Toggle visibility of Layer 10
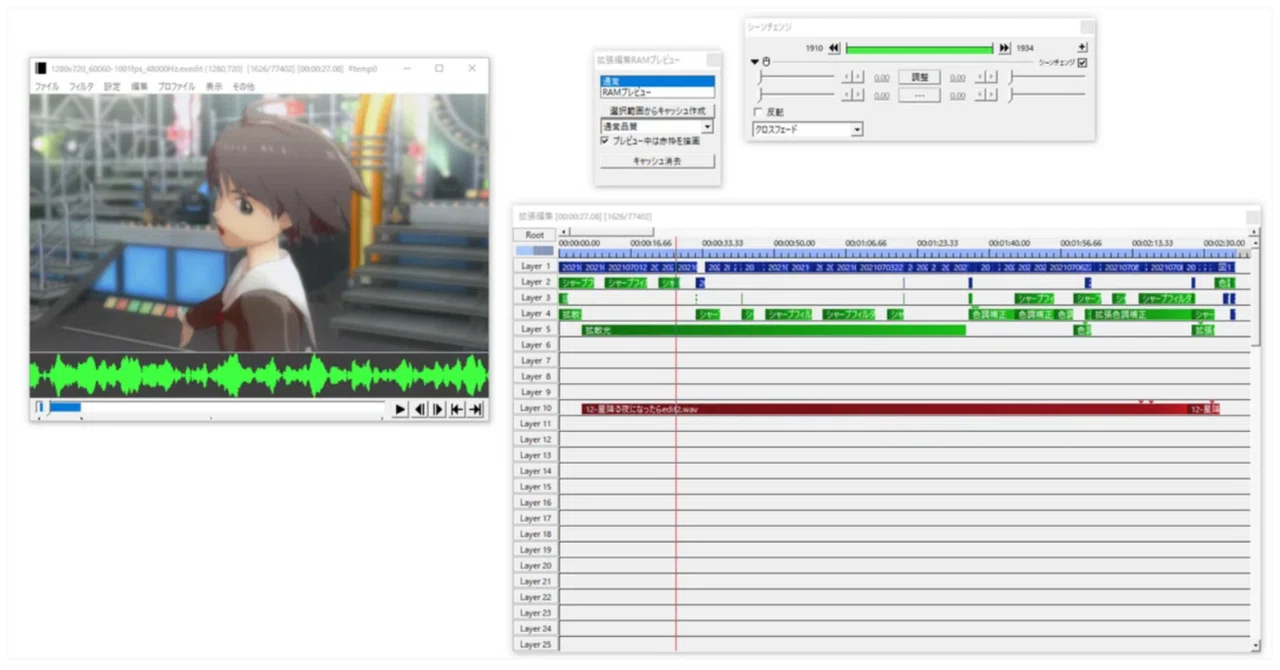Image resolution: width=1280 pixels, height=670 pixels. 535,408
